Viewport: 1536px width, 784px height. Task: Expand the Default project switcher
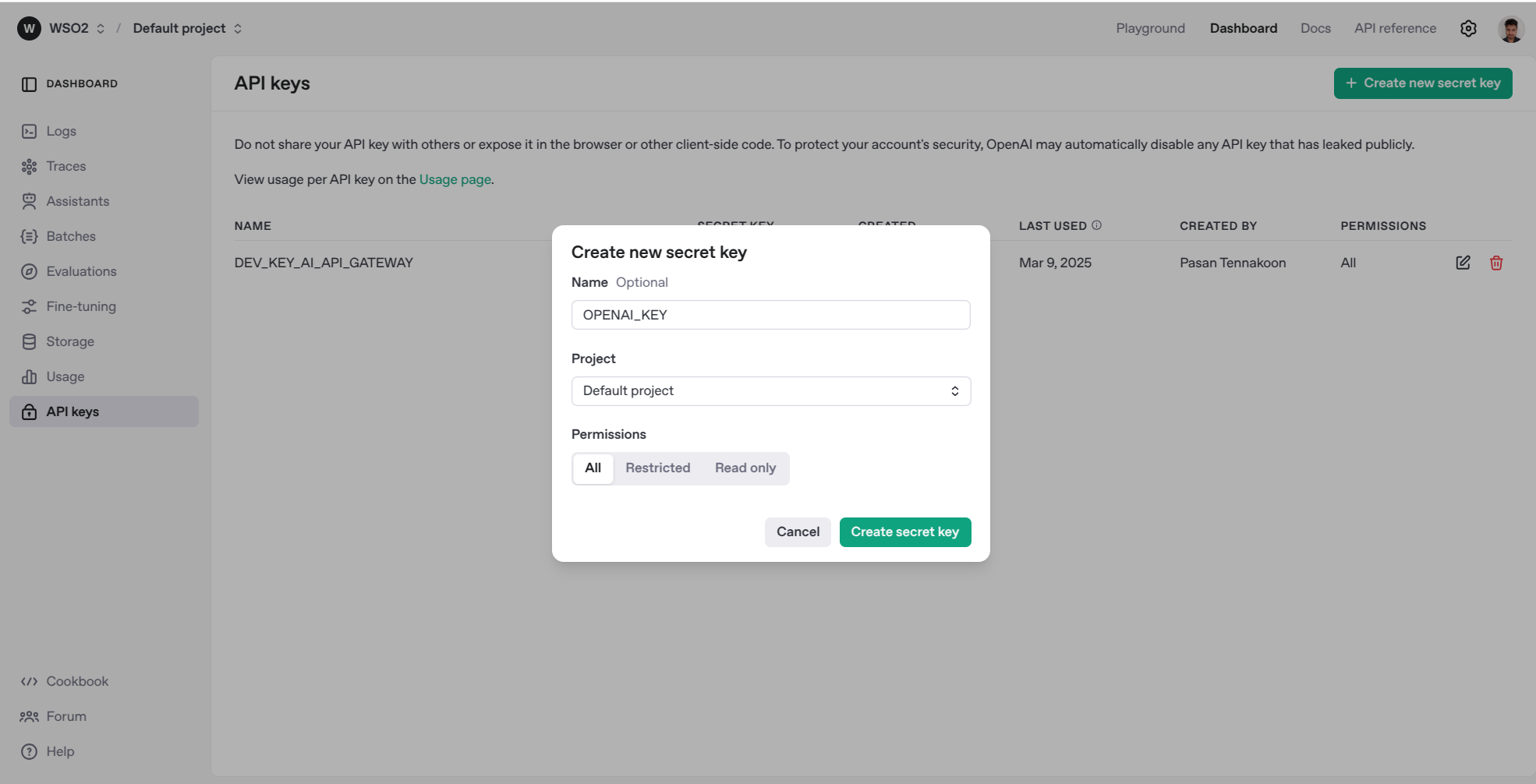coord(238,29)
